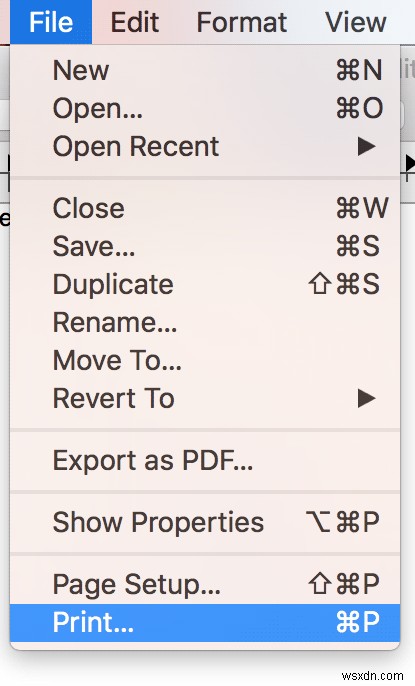Select Save... in the menu
This screenshot has height=686, width=415.
[x=205, y=246]
